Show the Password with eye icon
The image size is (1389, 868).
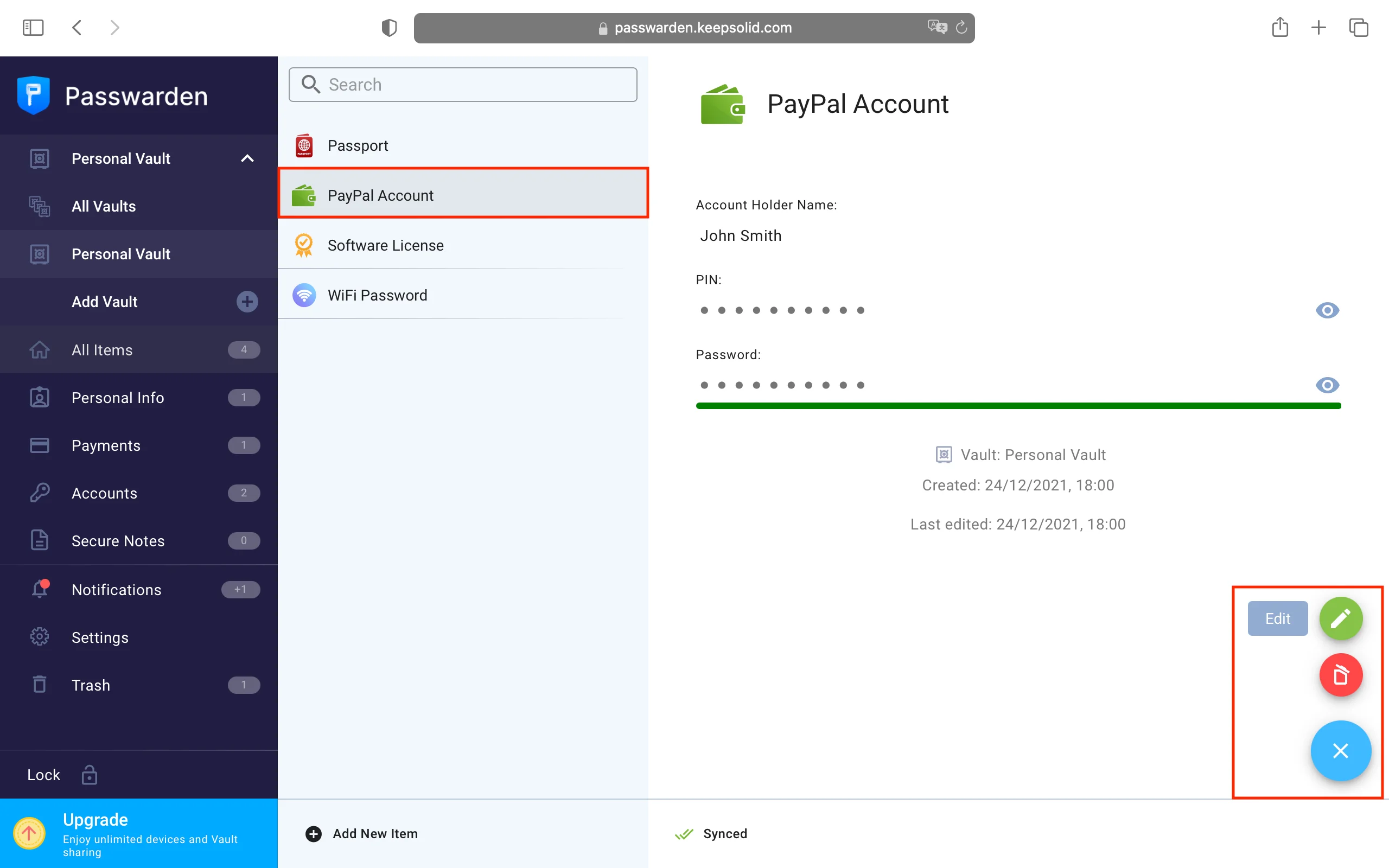pyautogui.click(x=1327, y=385)
